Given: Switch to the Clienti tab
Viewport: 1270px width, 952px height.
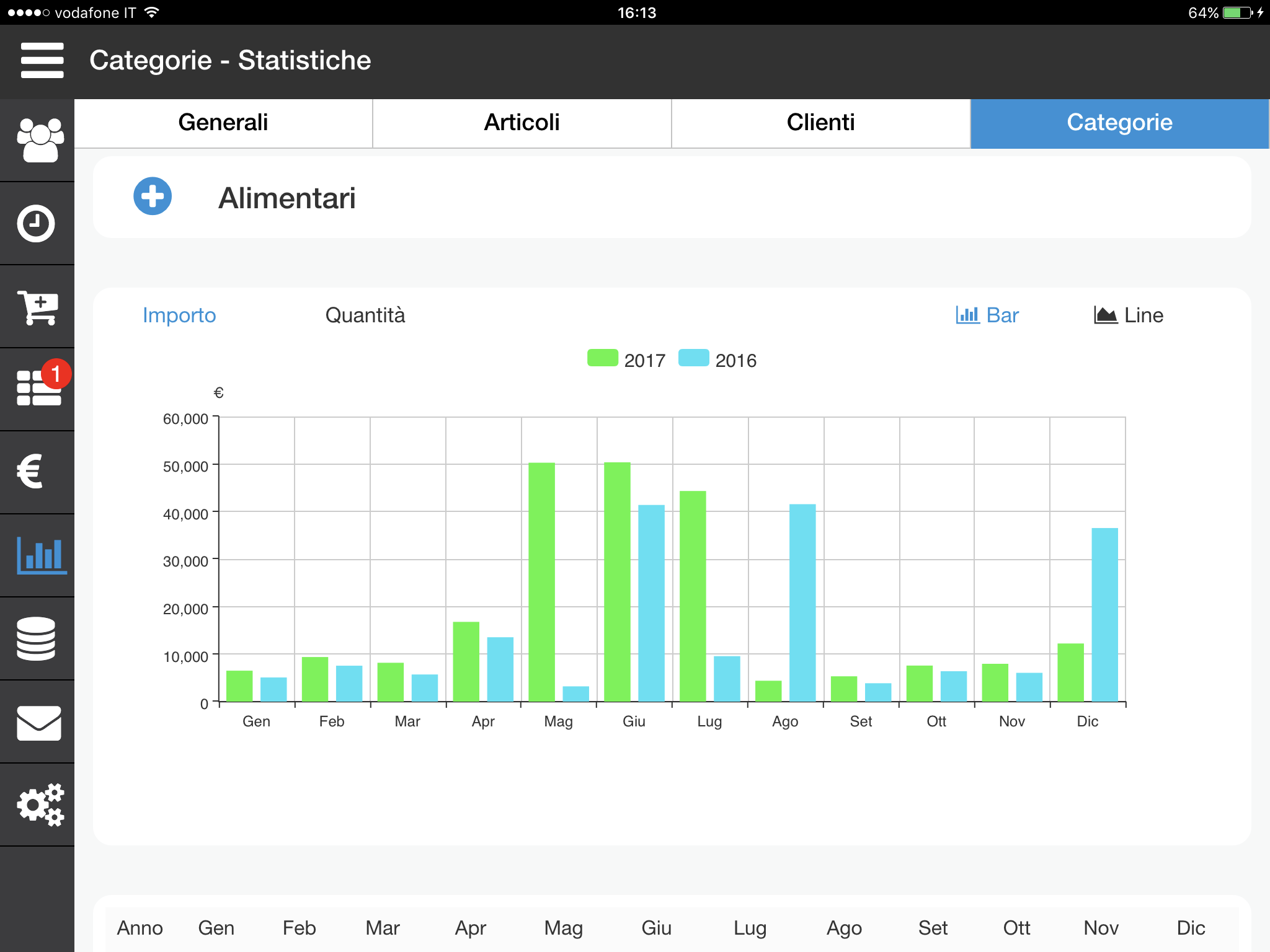Looking at the screenshot, I should point(821,123).
